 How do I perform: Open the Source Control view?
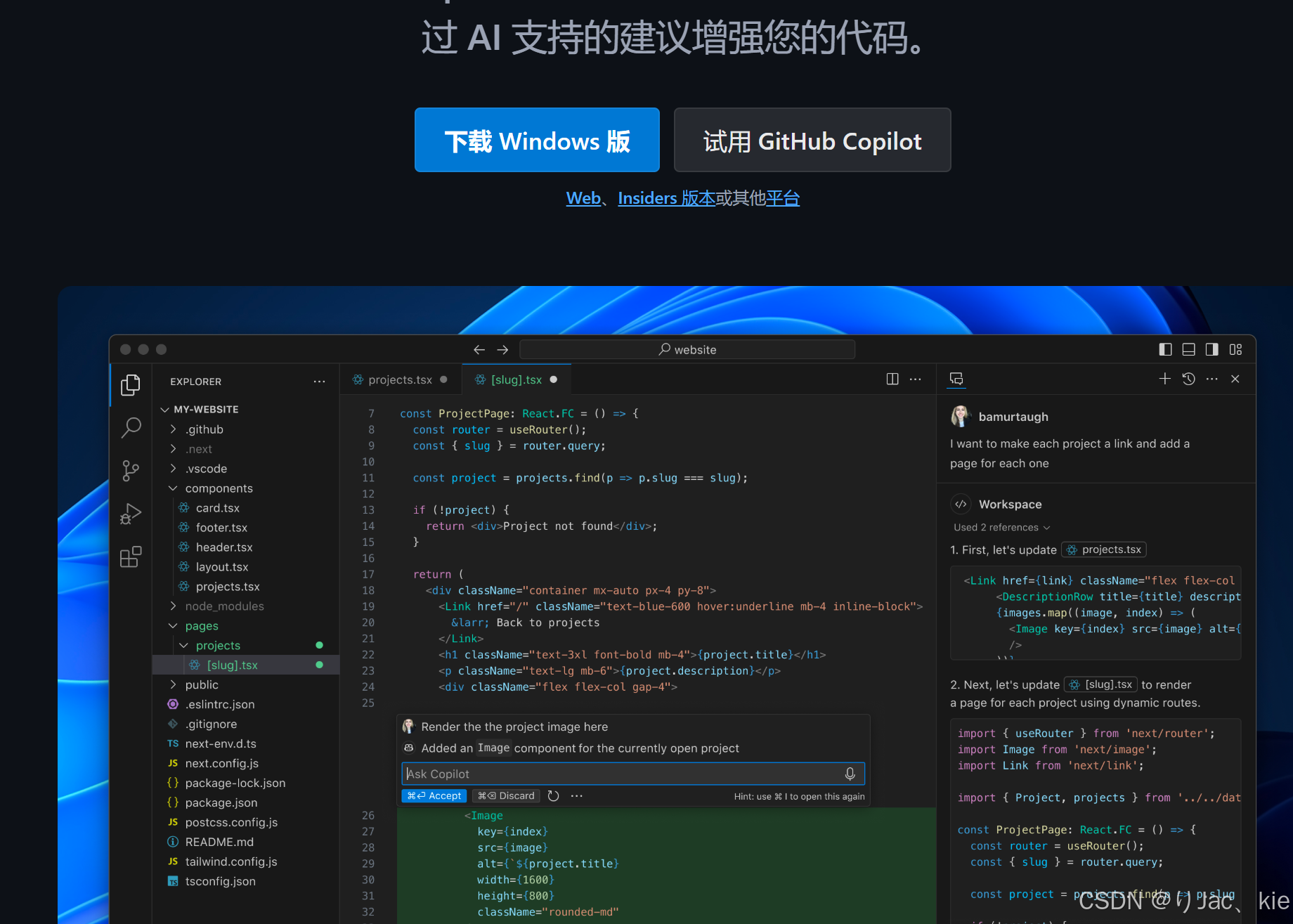131,471
